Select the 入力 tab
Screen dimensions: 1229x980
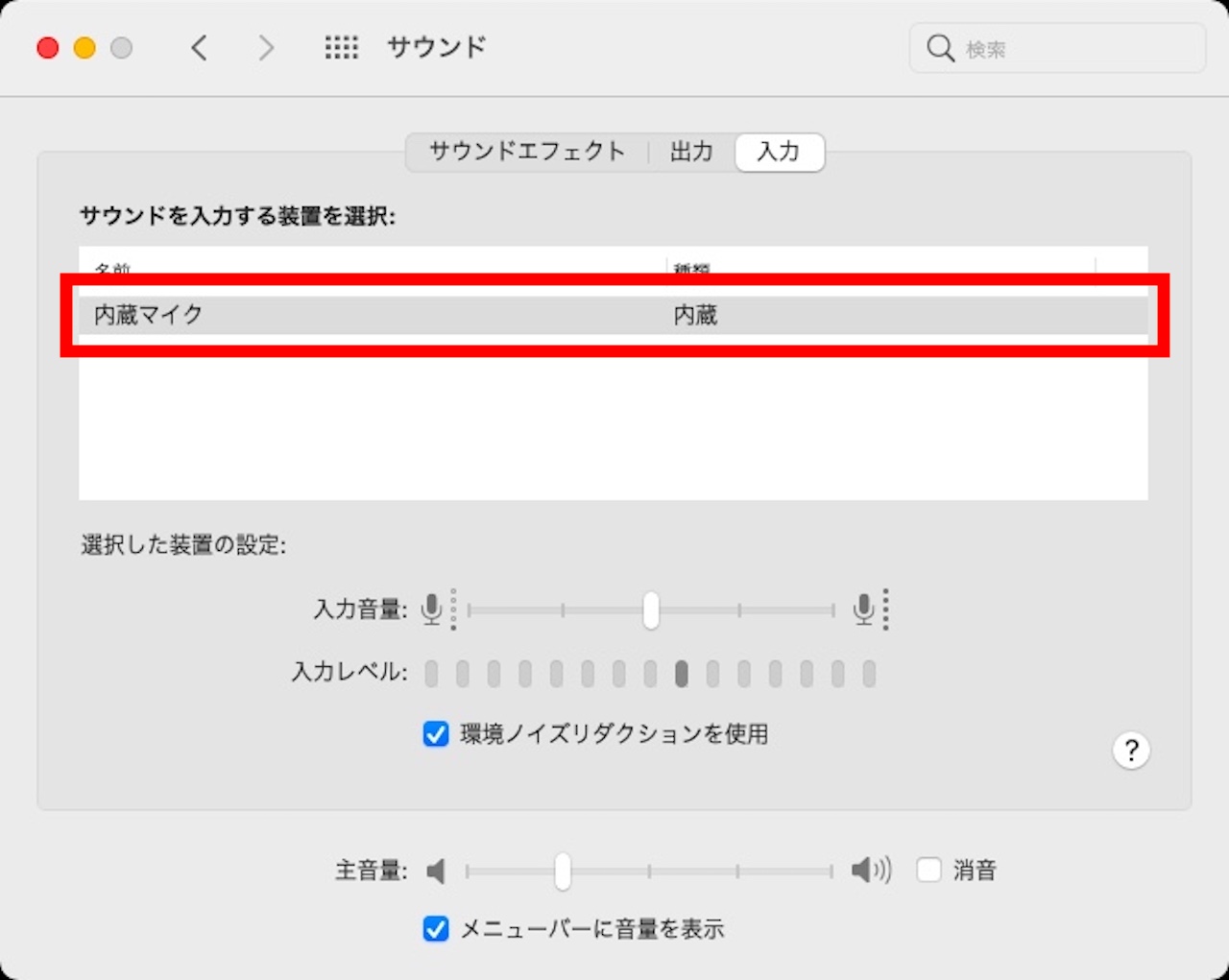point(779,152)
